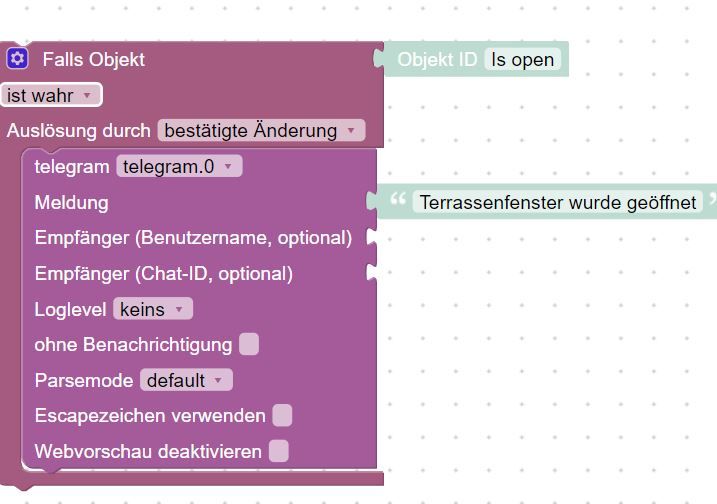Edit the 'Terrassenfenster wurde geöffnet' text field
Viewport: 717px width, 504px height.
click(x=557, y=202)
